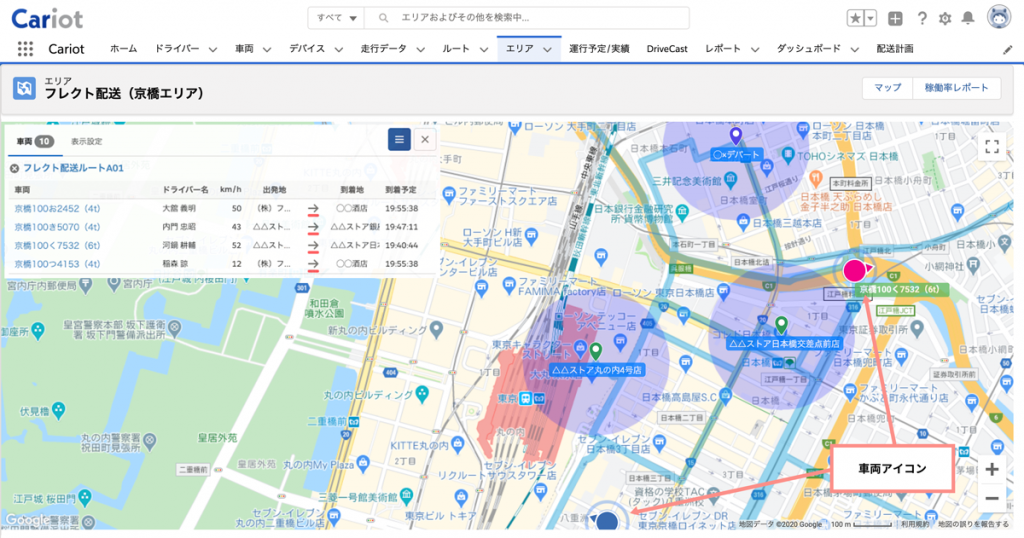The width and height of the screenshot is (1024, 538).
Task: Open the favorites list dropdown arrow
Action: pos(871,18)
